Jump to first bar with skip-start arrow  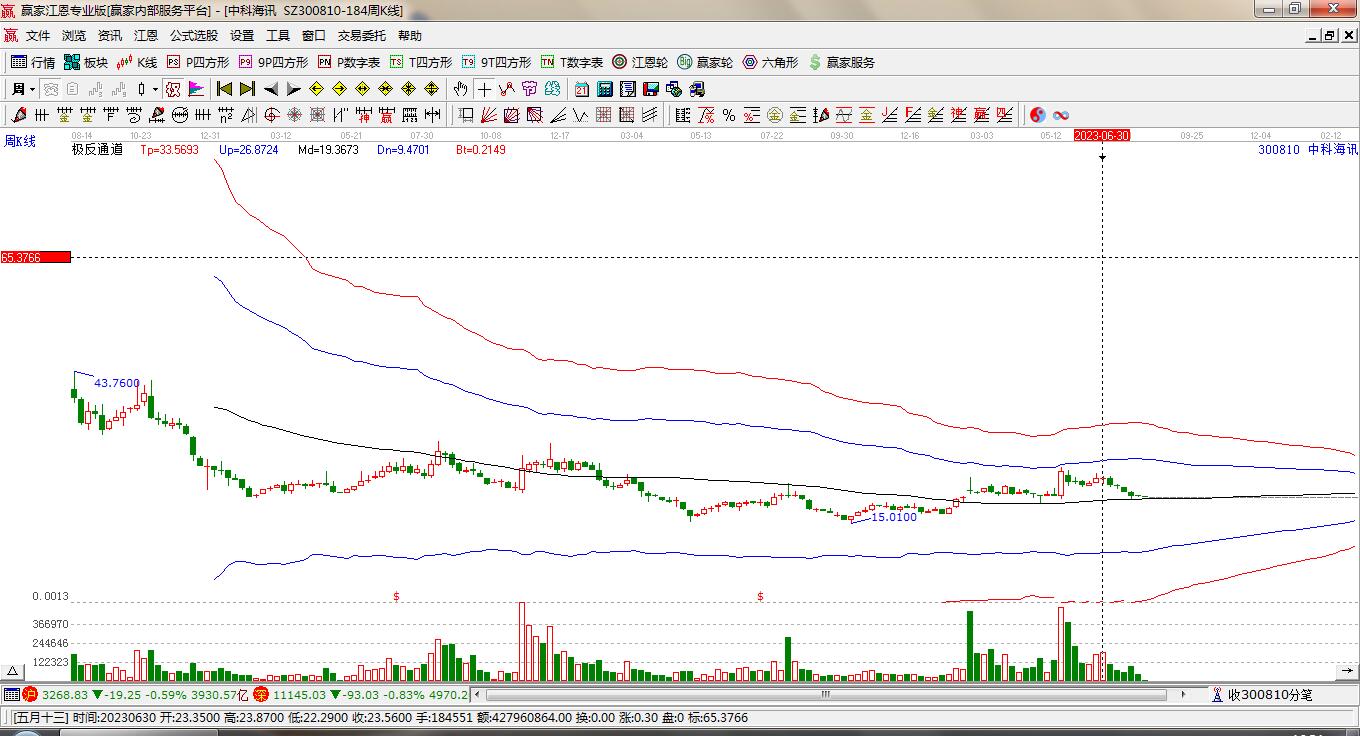tap(225, 89)
